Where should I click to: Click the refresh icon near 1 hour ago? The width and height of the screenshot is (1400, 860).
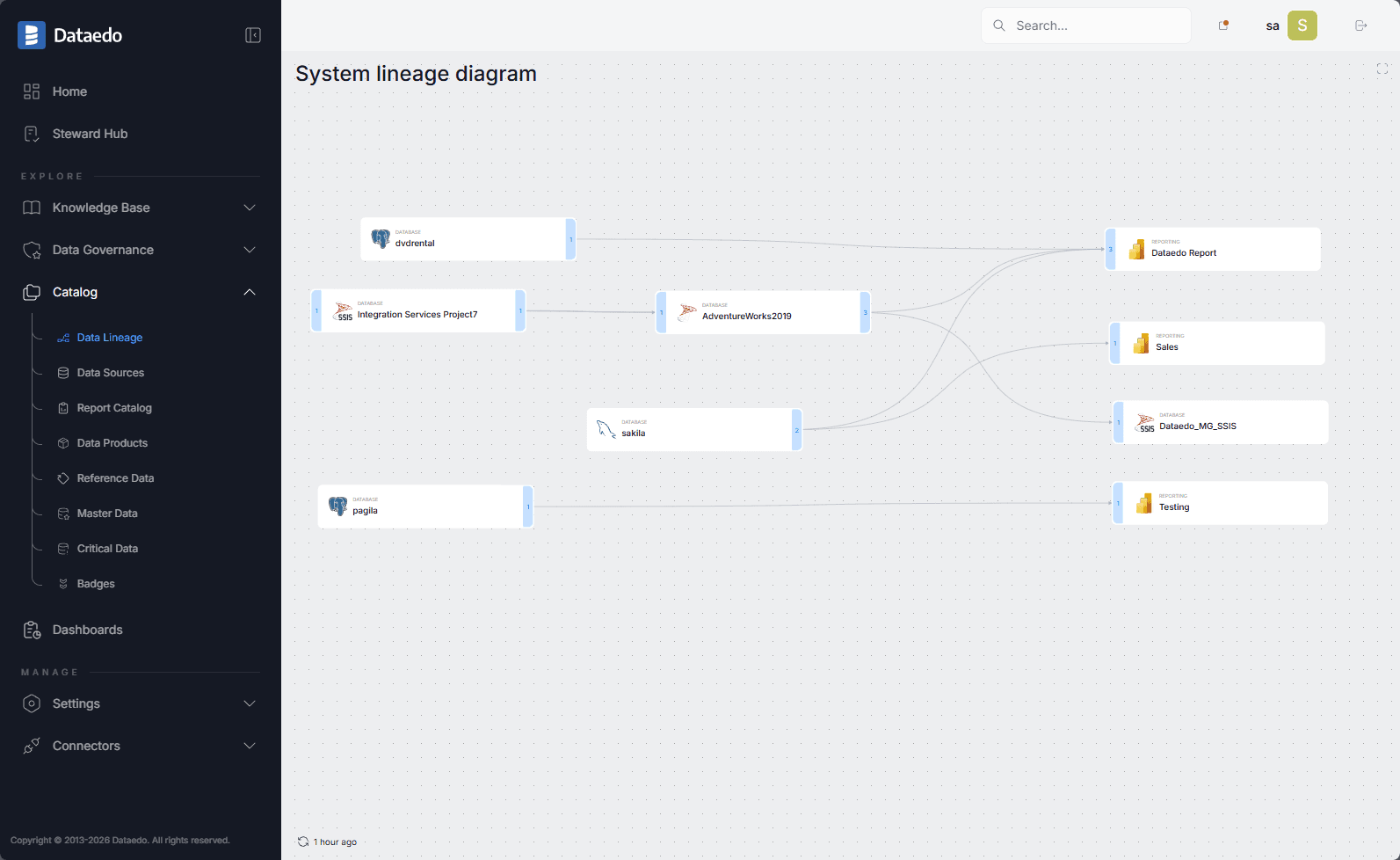tap(303, 842)
